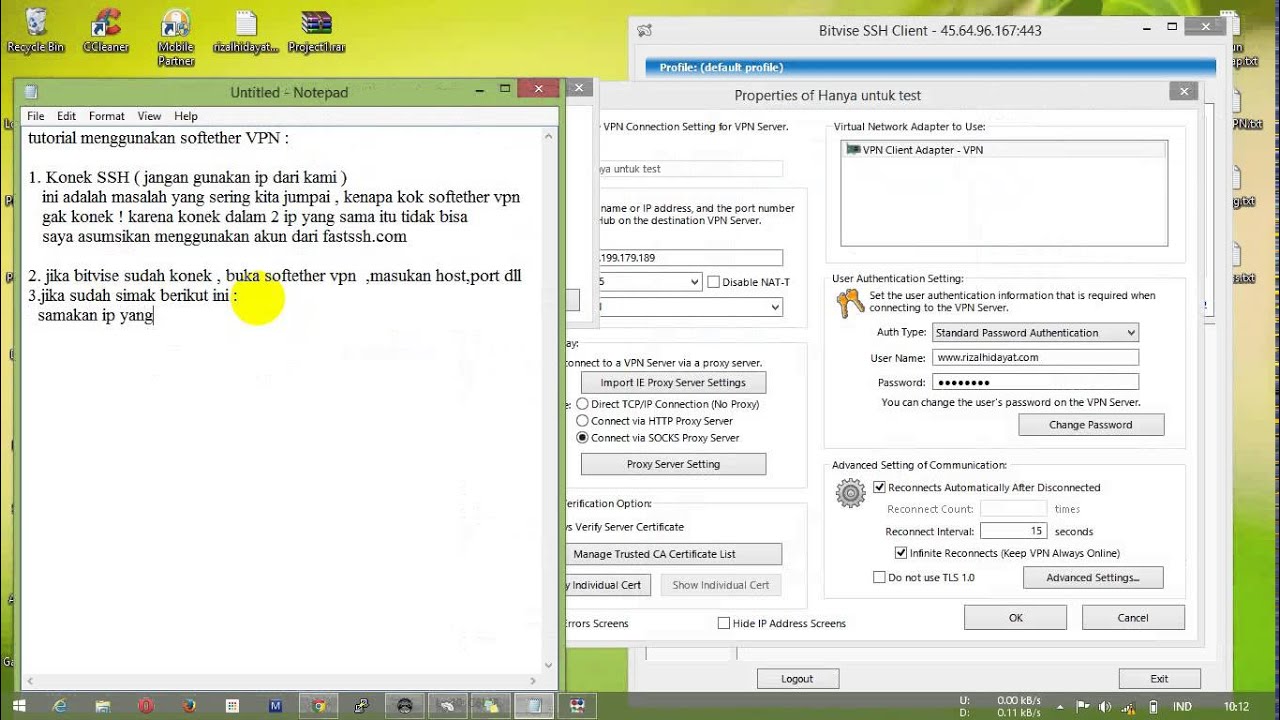Viewport: 1280px width, 720px height.
Task: Cancel the Properties of Hanya untuk test dialog
Action: (1133, 618)
